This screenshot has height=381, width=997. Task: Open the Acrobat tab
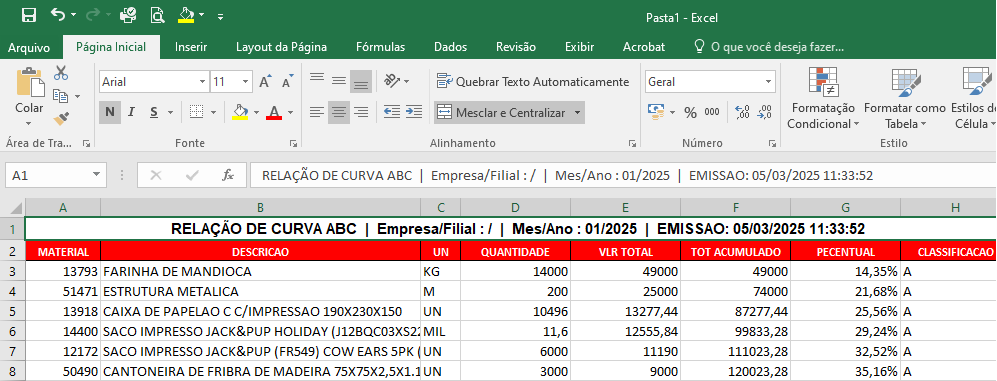643,47
